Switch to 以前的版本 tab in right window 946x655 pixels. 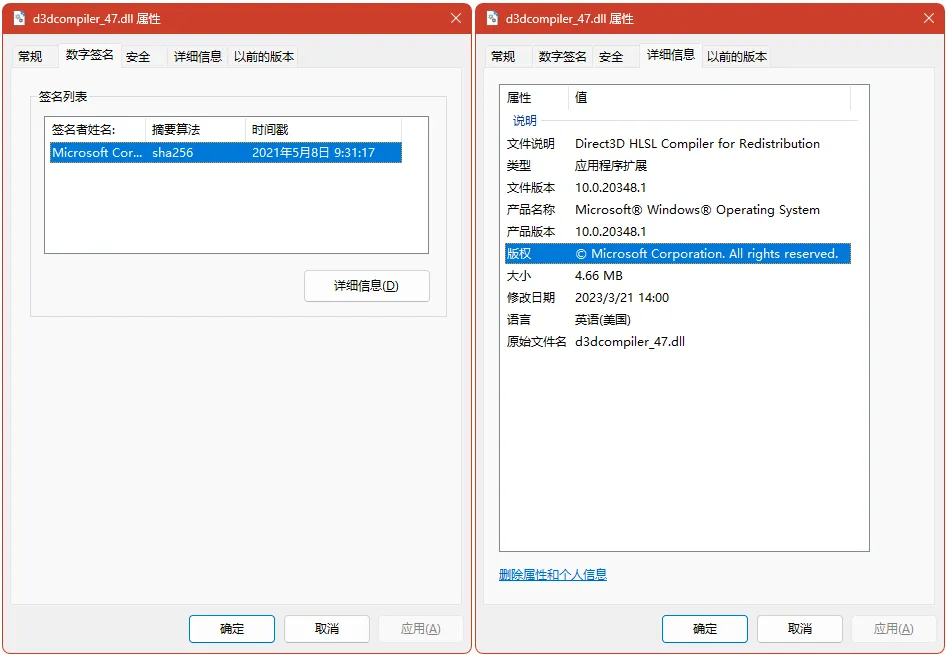click(x=737, y=57)
